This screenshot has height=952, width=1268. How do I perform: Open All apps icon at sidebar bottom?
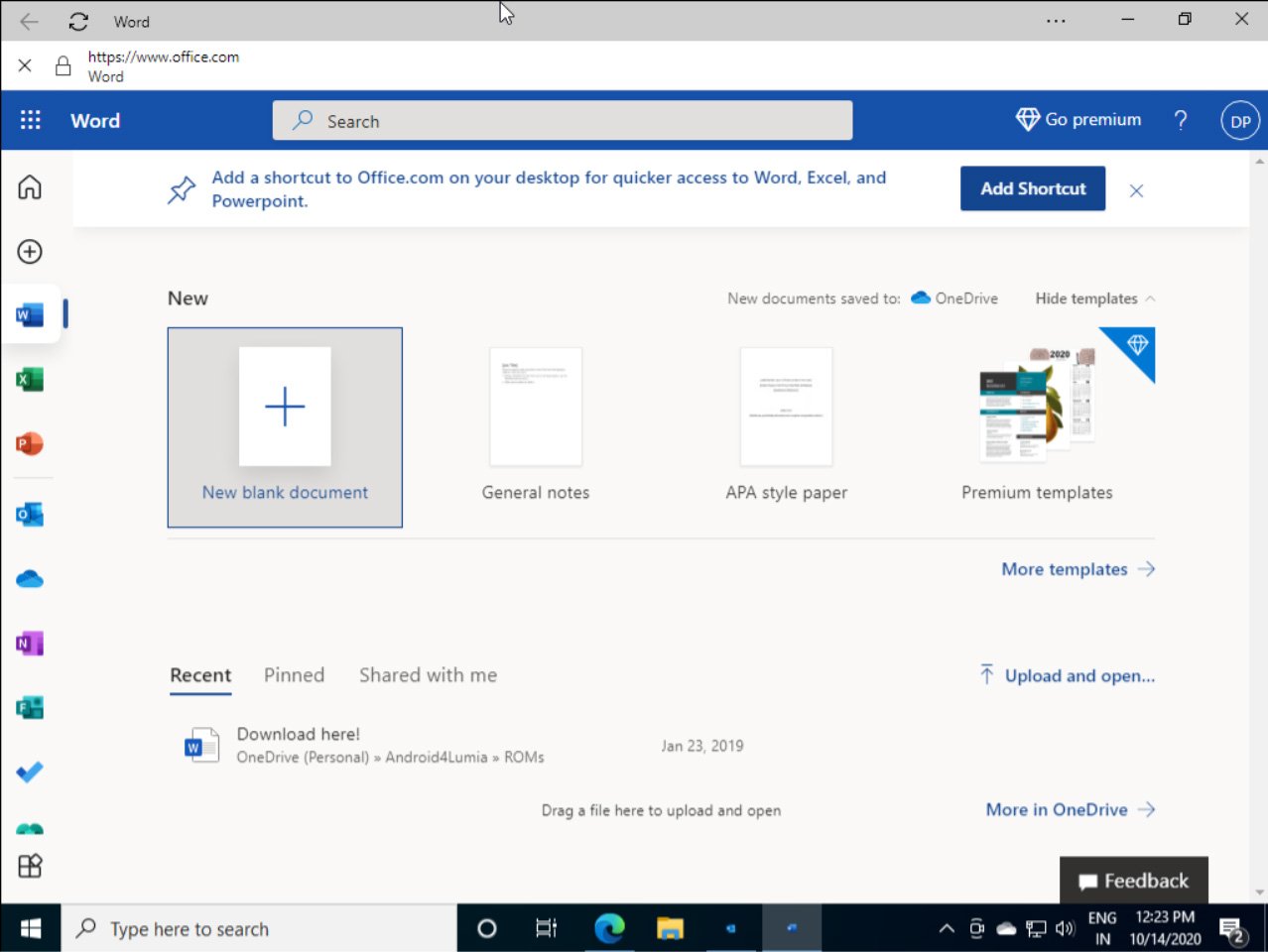(x=30, y=866)
